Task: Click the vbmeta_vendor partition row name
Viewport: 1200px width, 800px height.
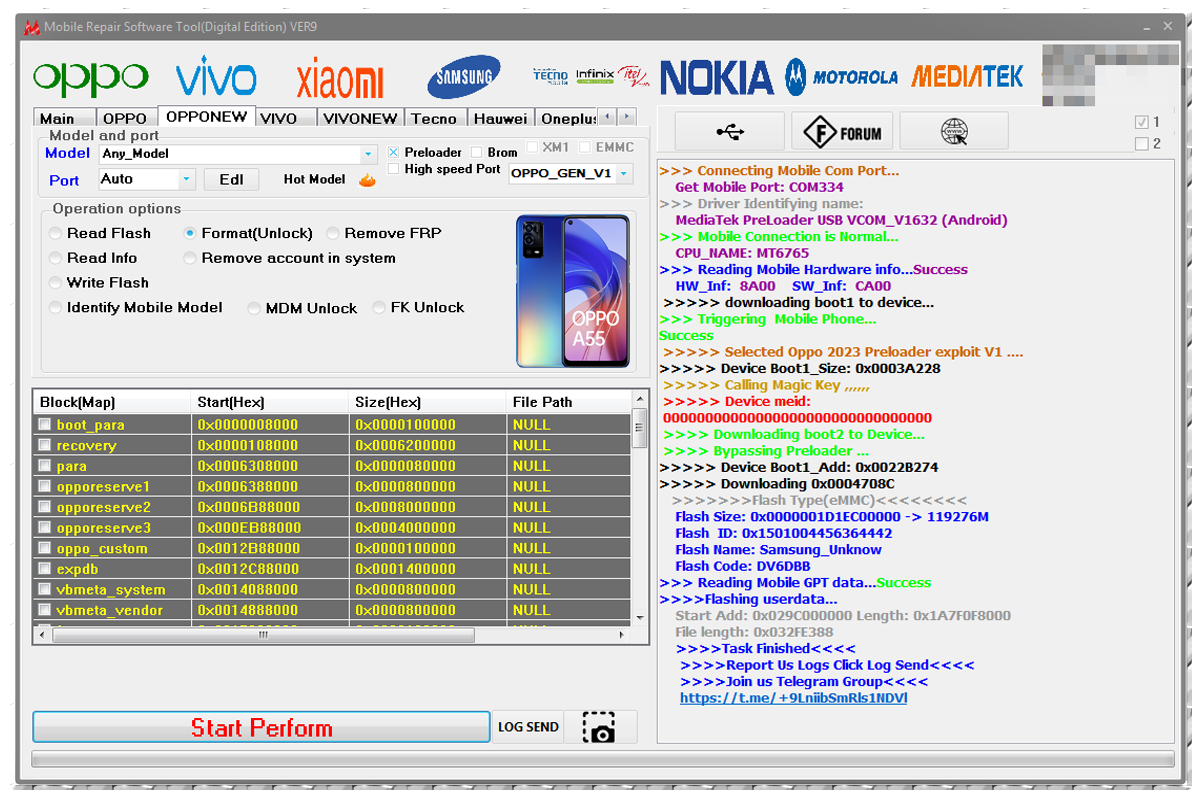Action: (110, 610)
